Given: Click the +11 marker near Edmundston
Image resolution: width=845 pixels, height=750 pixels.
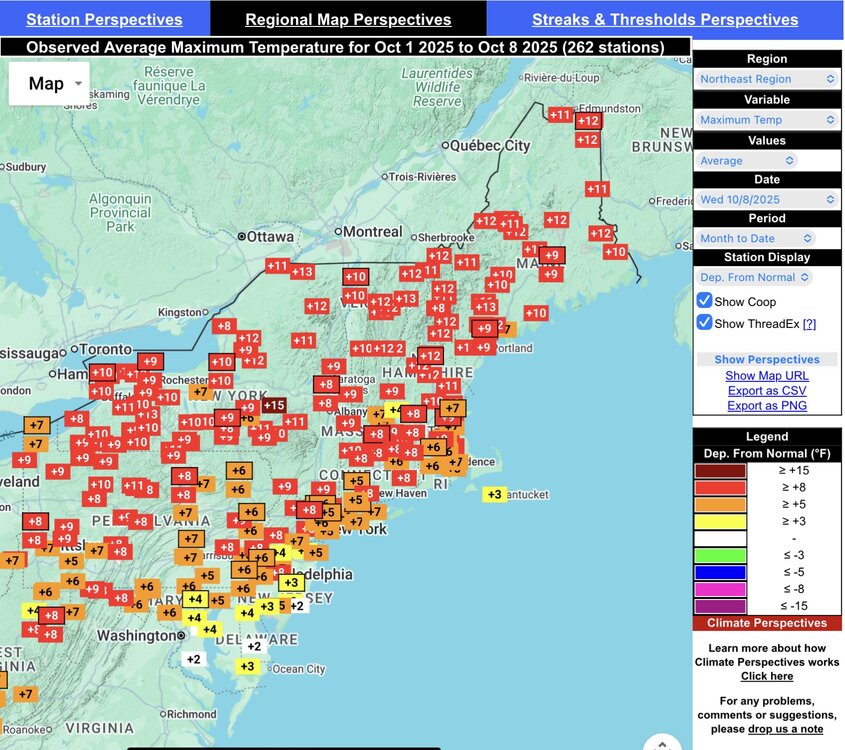Looking at the screenshot, I should coord(560,115).
